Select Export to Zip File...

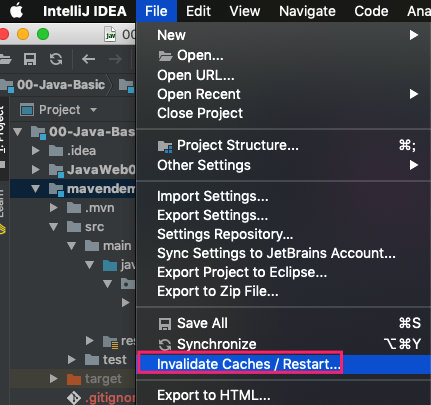click(x=283, y=291)
